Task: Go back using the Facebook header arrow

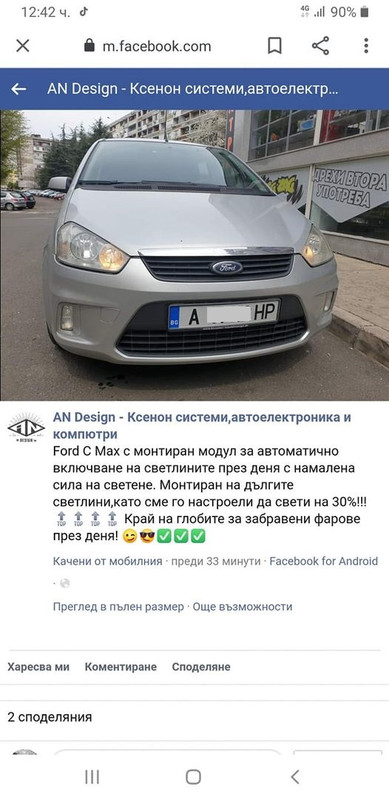Action: [19, 89]
